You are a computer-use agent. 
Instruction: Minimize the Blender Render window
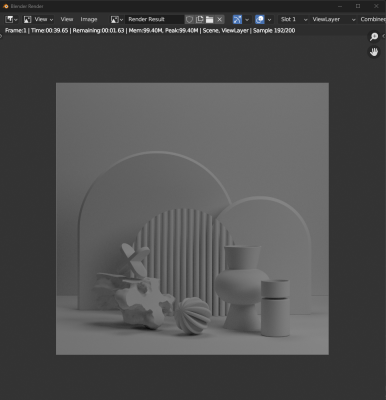click(x=340, y=6)
